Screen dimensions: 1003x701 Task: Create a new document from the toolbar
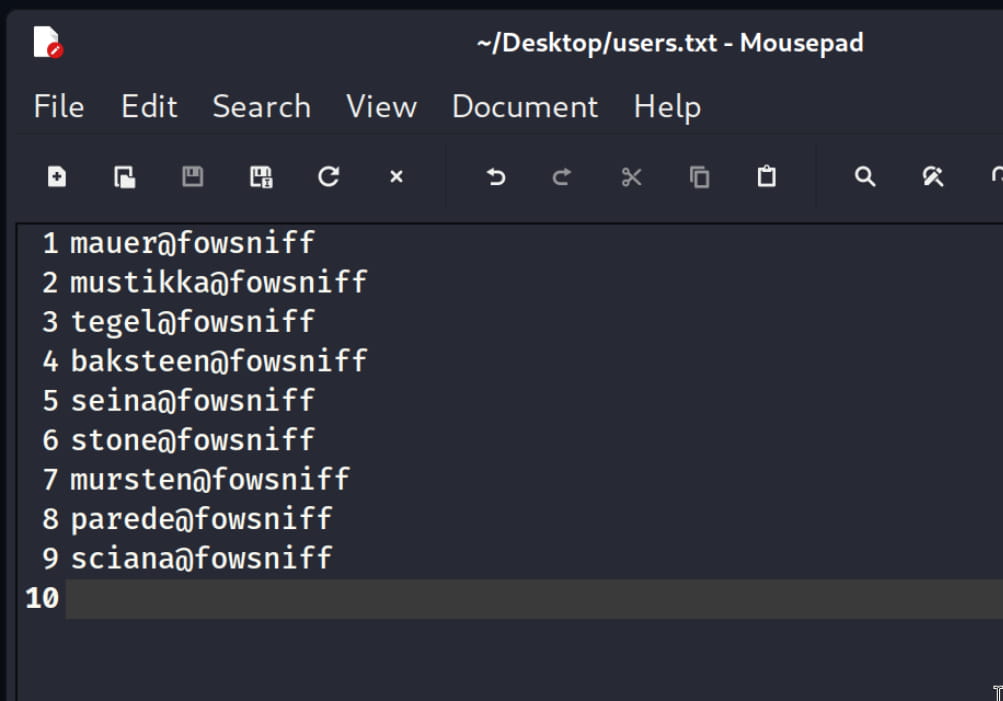click(x=57, y=177)
